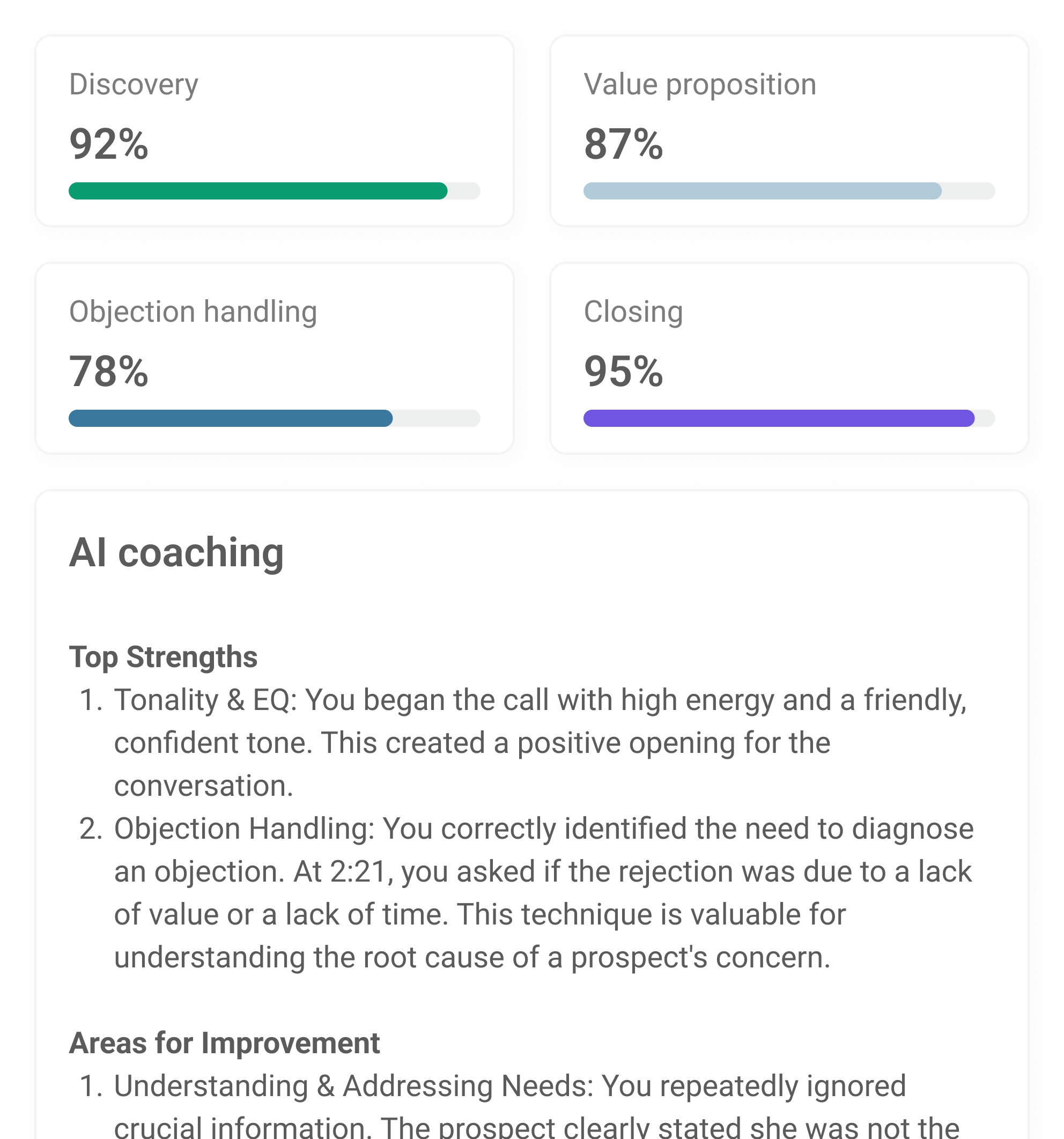Click the Areas for Improvement subheading
The image size is (1064, 1139).
[224, 1043]
